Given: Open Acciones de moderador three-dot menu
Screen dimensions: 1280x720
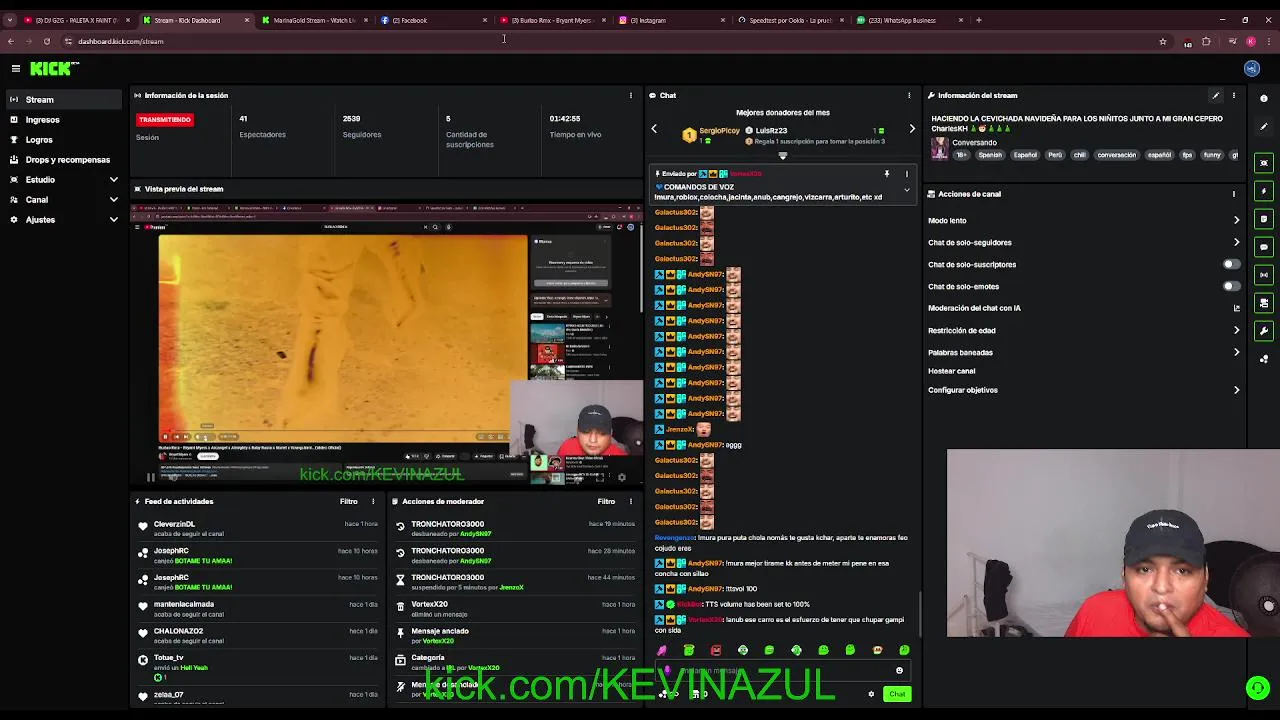Looking at the screenshot, I should click(631, 501).
